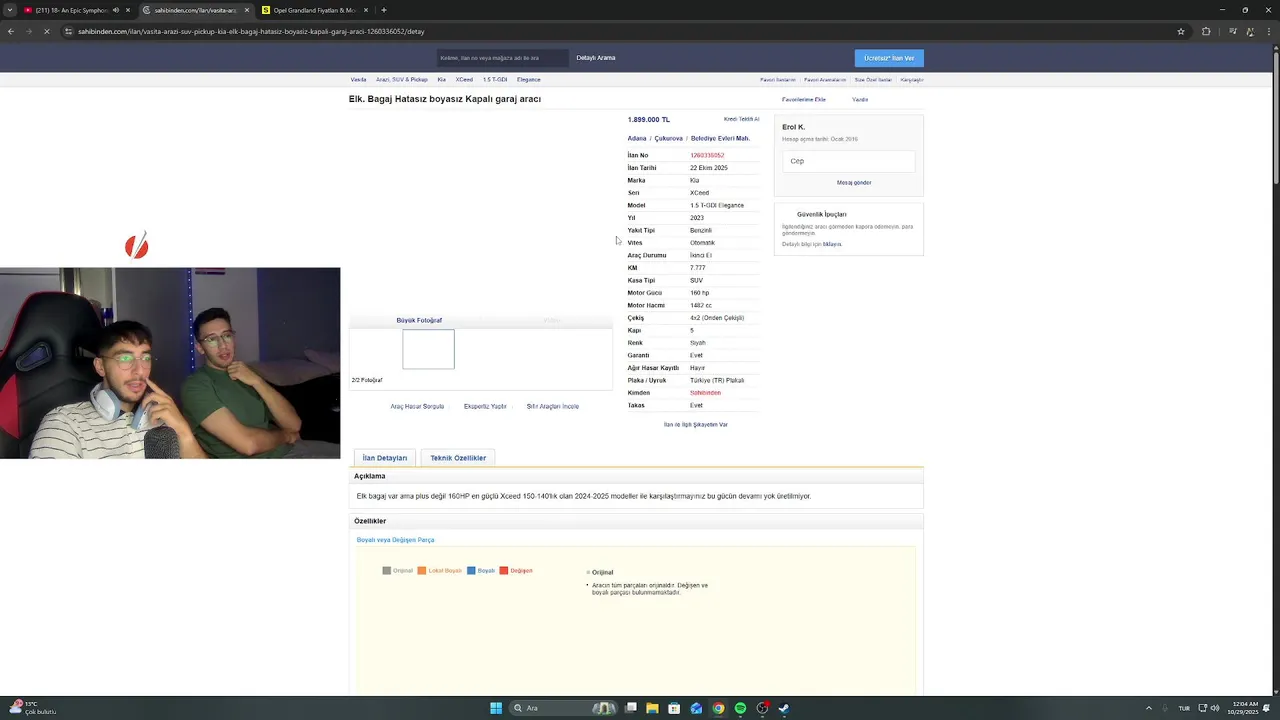Click the sahibinden search input field

502,58
